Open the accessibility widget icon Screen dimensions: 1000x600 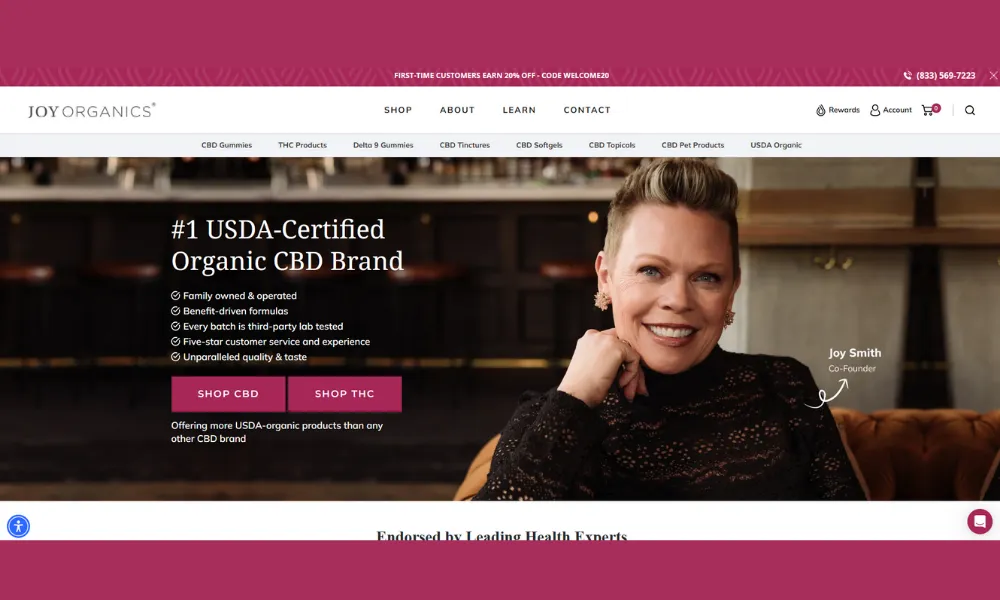click(x=18, y=526)
